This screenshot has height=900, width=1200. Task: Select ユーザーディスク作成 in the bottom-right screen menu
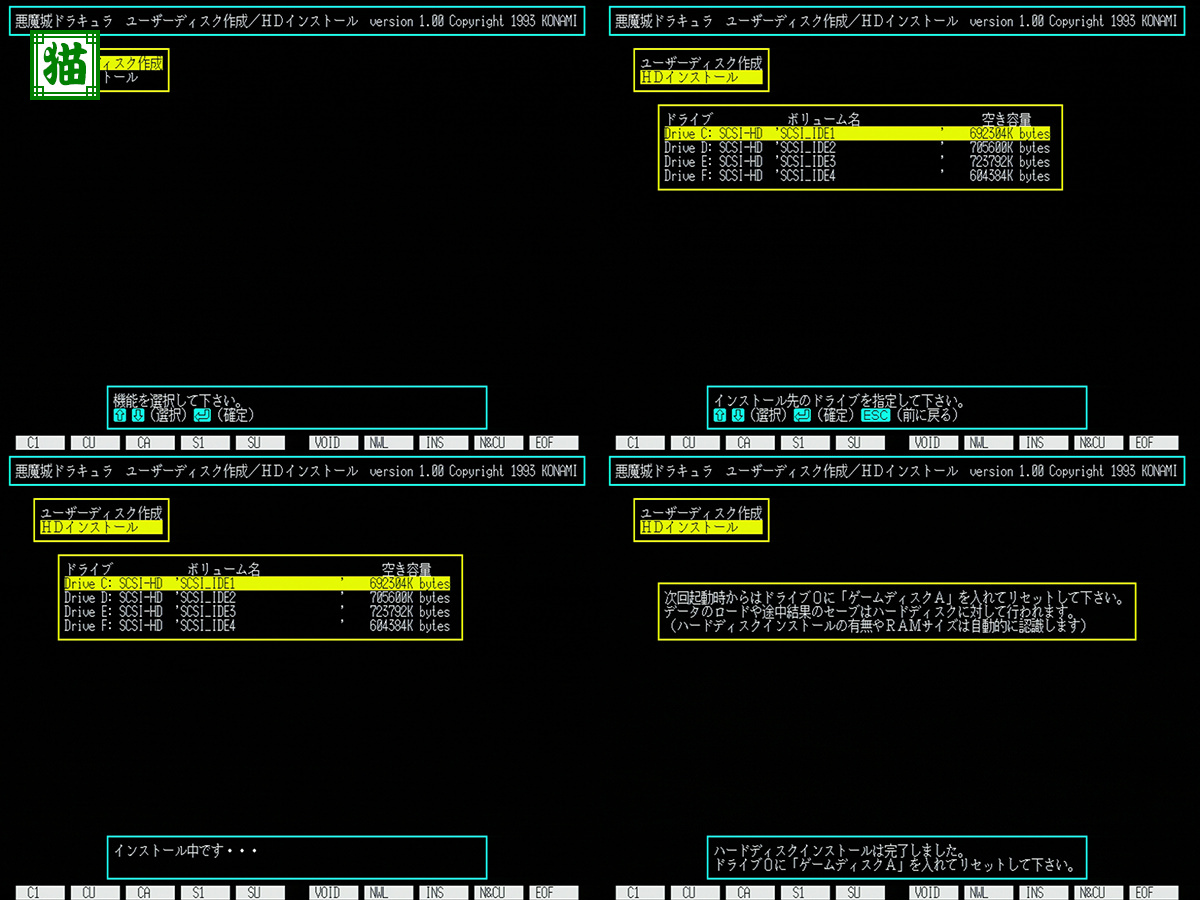coord(701,513)
